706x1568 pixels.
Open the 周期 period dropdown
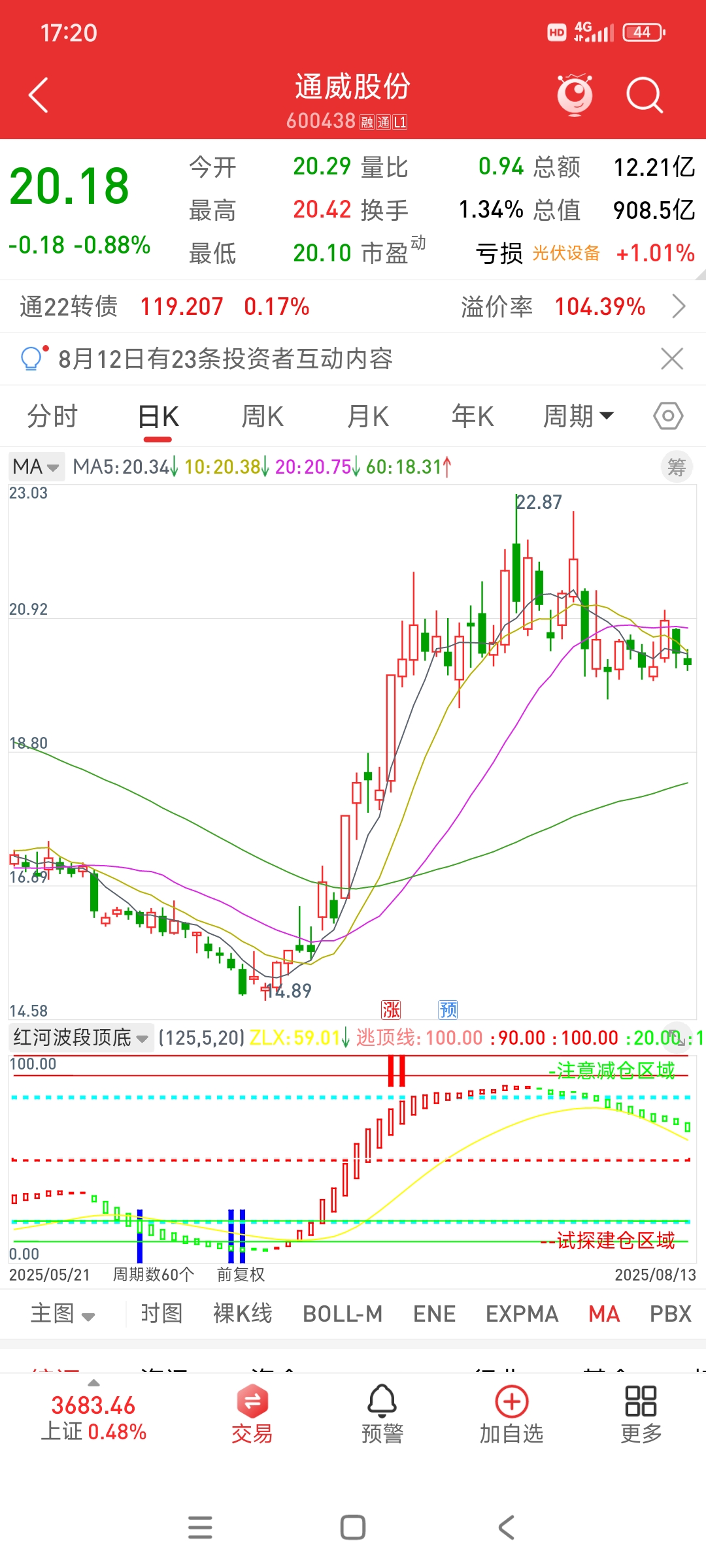click(579, 416)
